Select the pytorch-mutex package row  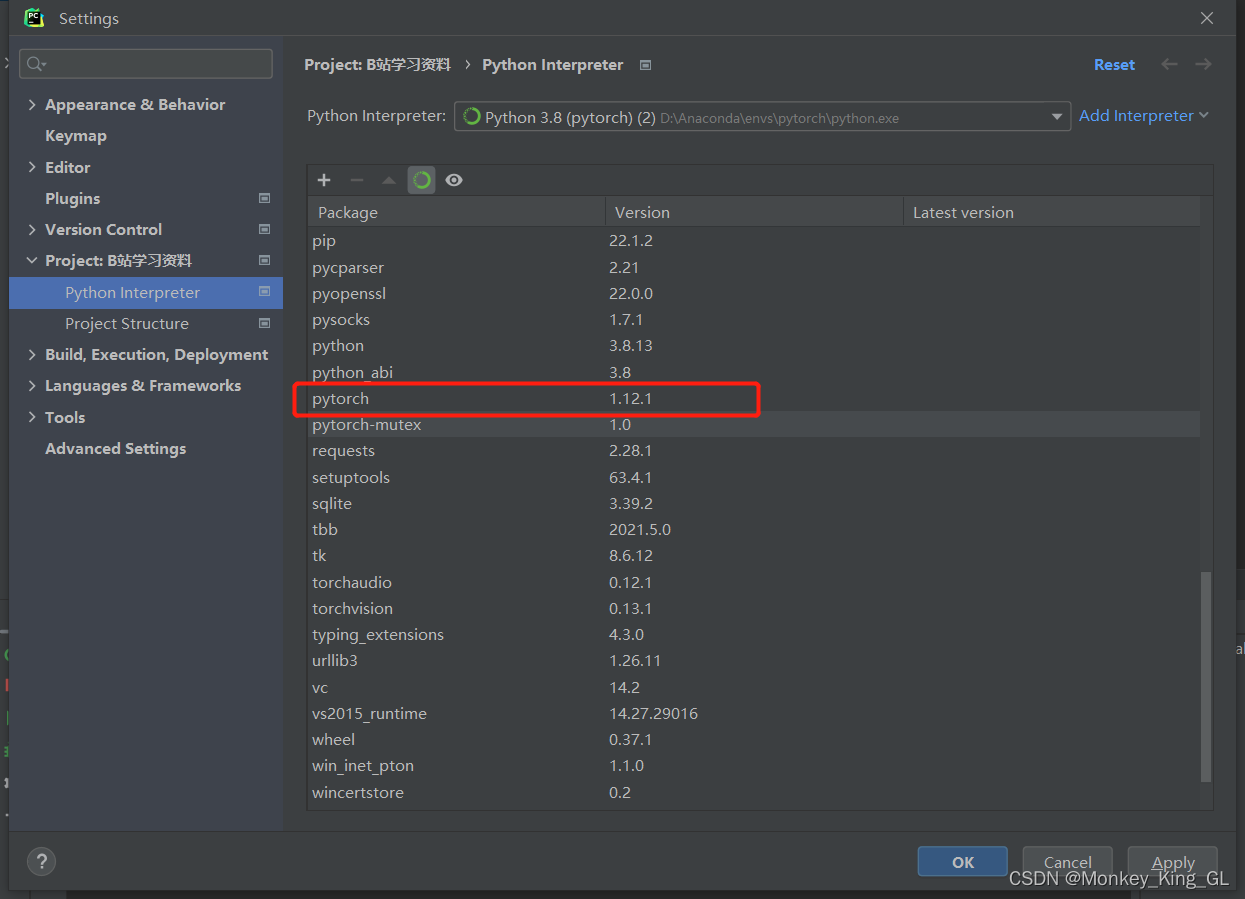[754, 424]
